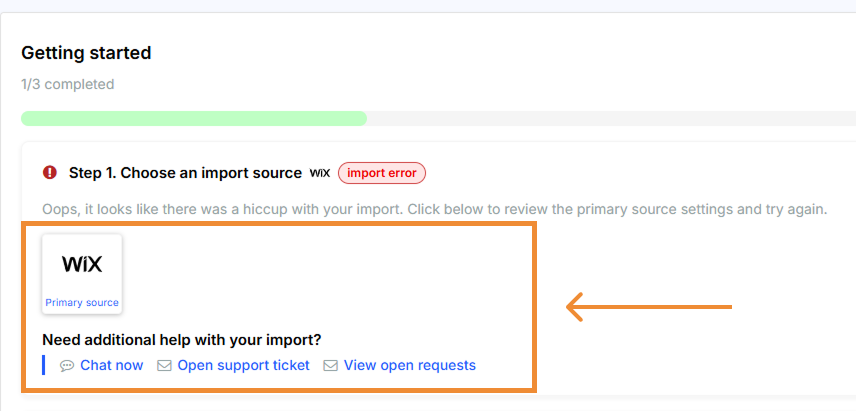This screenshot has width=856, height=411.
Task: Click envelope icon beside View open requests
Action: [331, 366]
